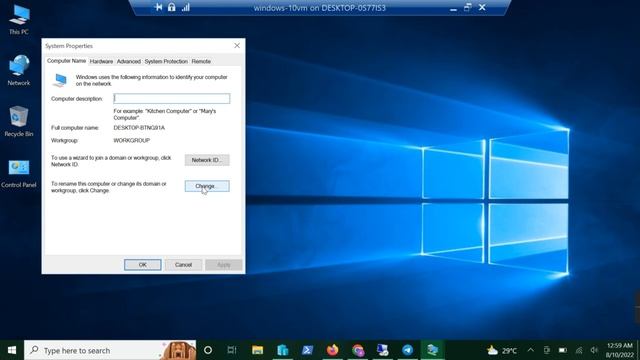
Task: Switch to the Advanced tab
Action: point(129,61)
